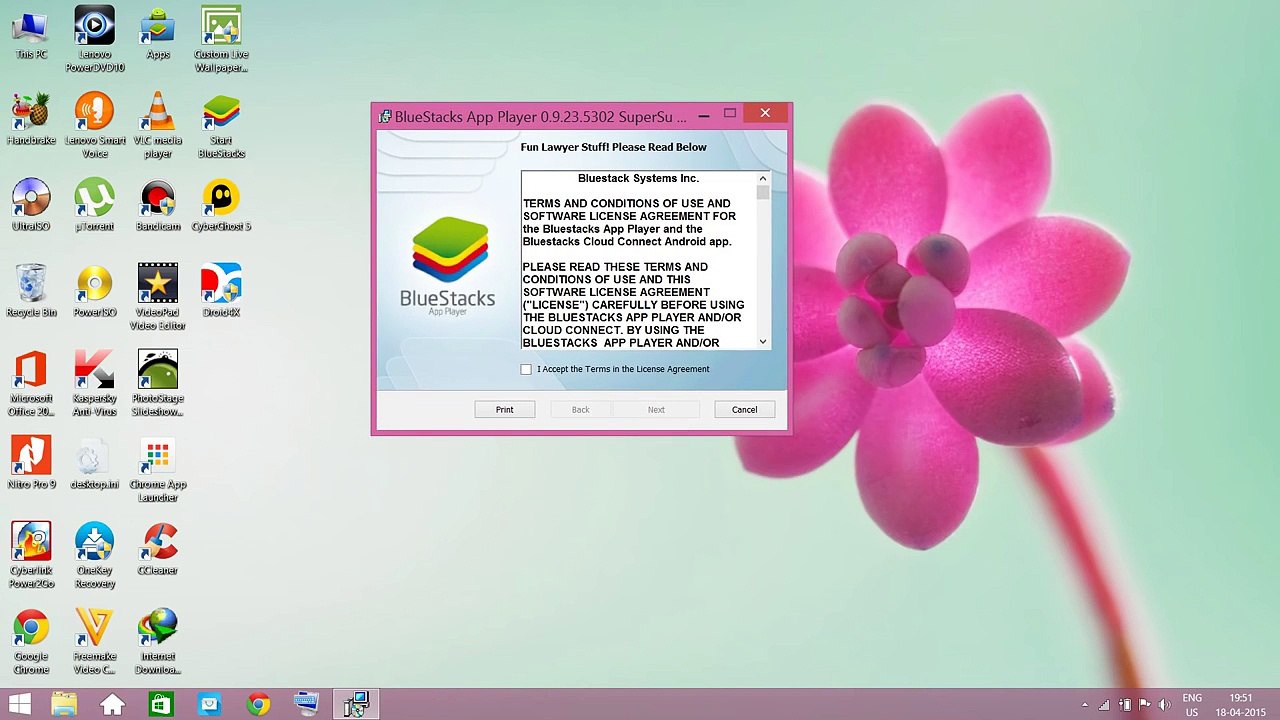This screenshot has height=720, width=1280.
Task: Launch Handbrake from the desktop
Action: point(31,120)
